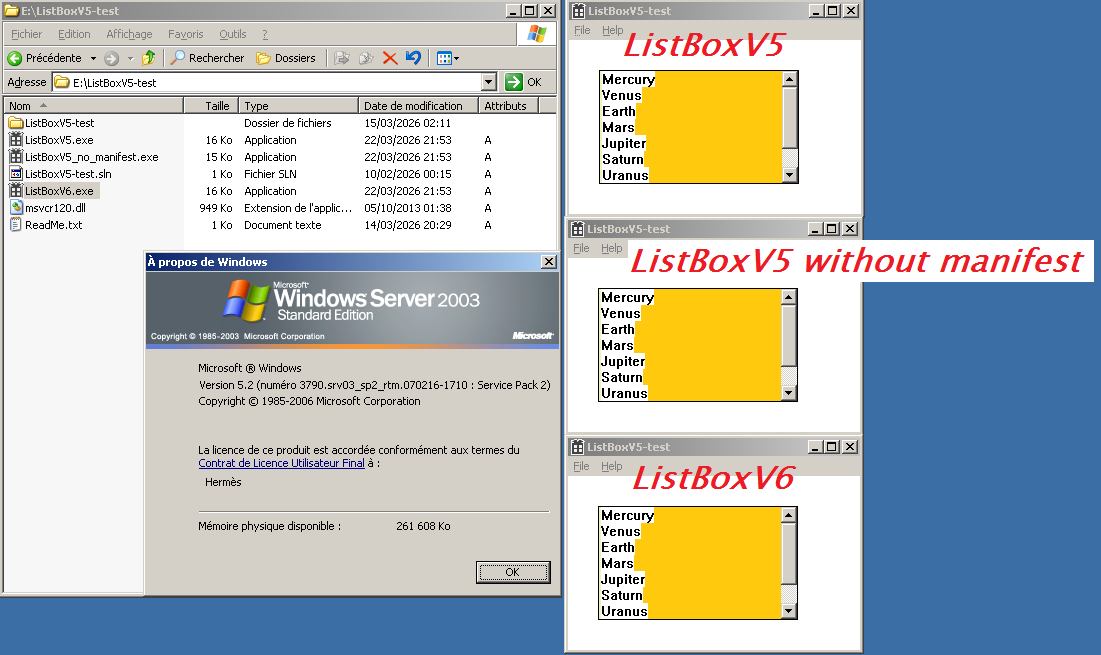The width and height of the screenshot is (1101, 655).
Task: Click OK in the À propos de Windows dialog
Action: (513, 572)
